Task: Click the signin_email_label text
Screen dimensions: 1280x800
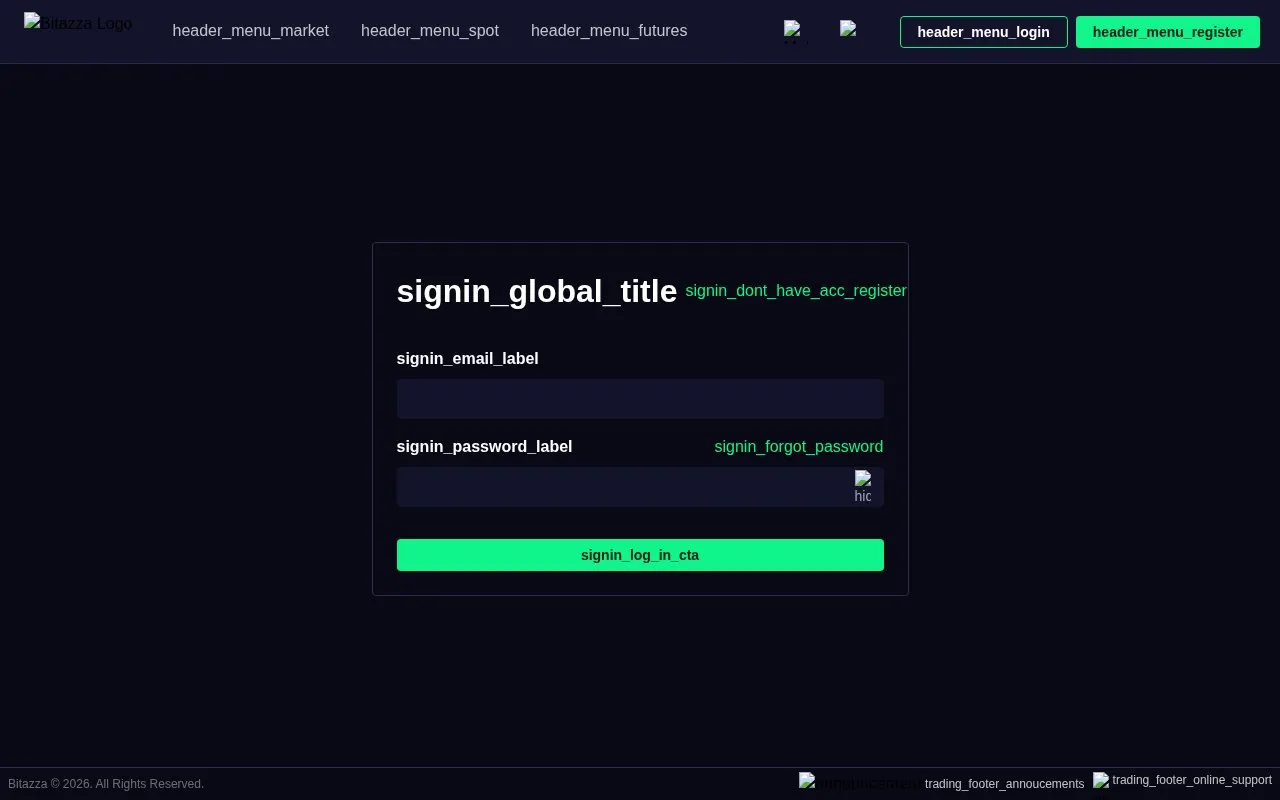Action: click(467, 359)
